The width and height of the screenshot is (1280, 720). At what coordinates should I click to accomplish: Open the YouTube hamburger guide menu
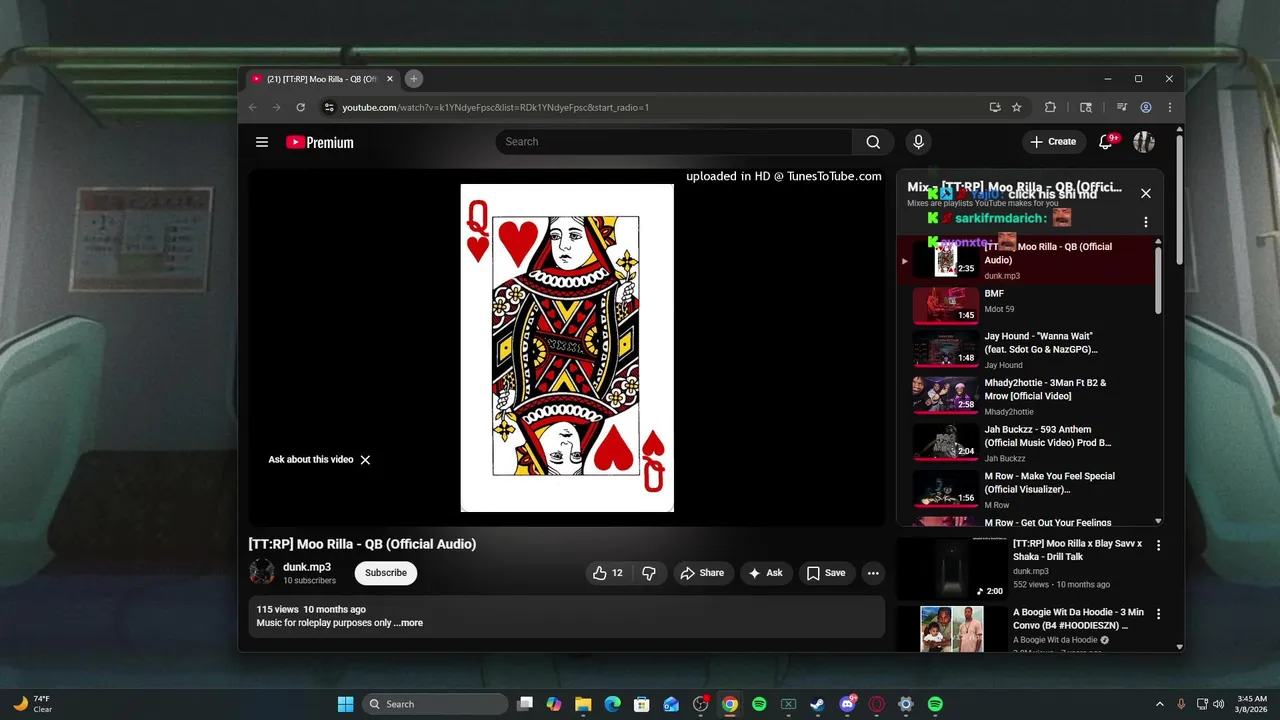coord(262,142)
